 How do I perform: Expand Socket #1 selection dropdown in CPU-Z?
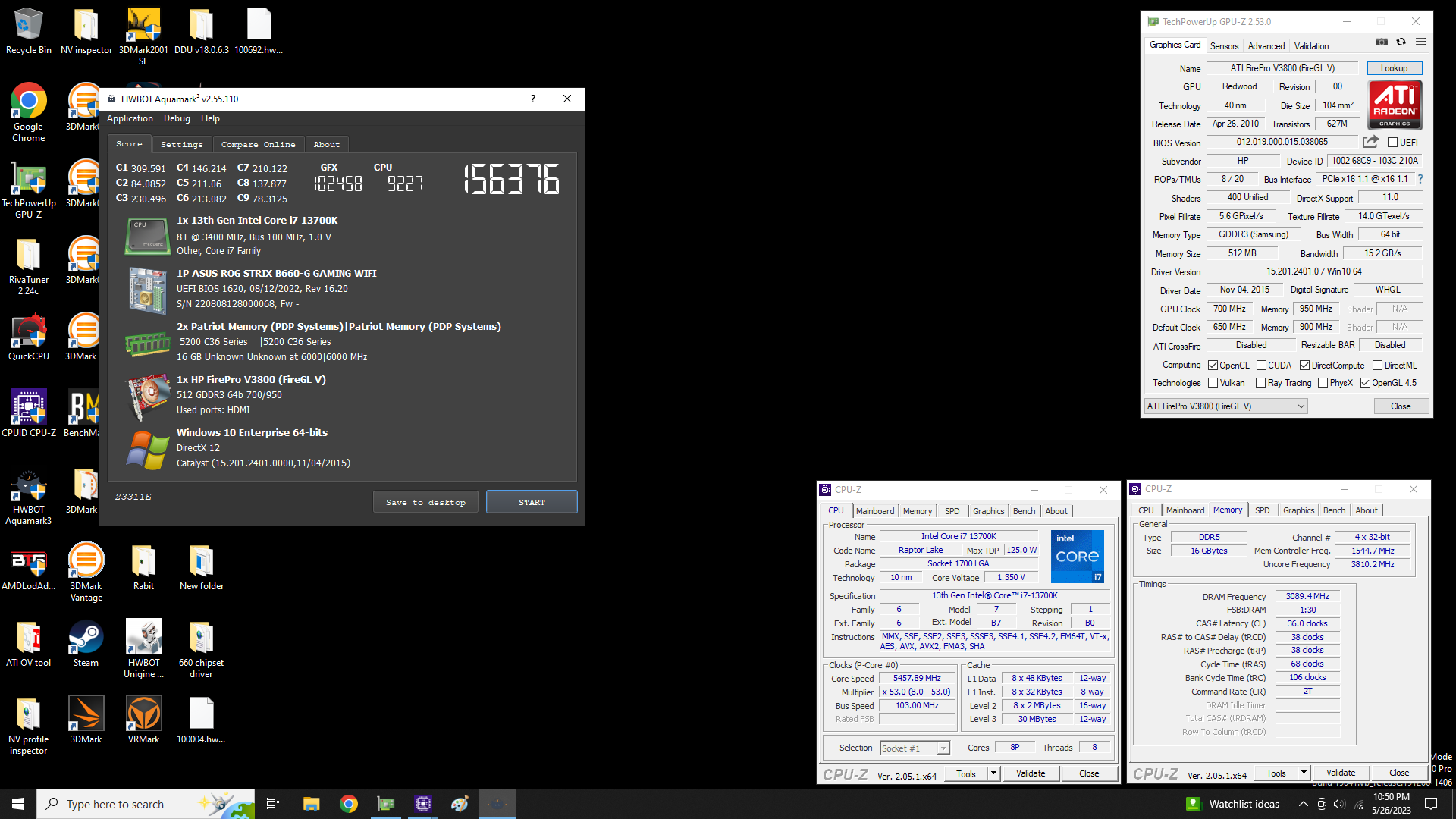click(x=943, y=748)
